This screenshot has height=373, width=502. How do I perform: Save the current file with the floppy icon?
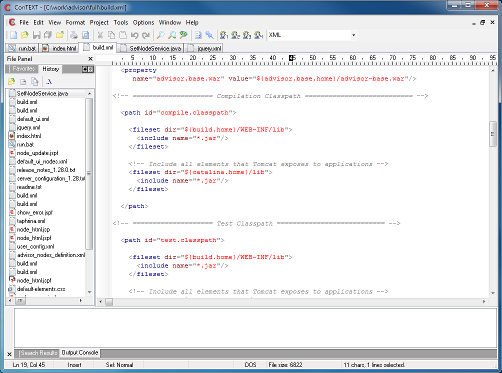(x=36, y=35)
